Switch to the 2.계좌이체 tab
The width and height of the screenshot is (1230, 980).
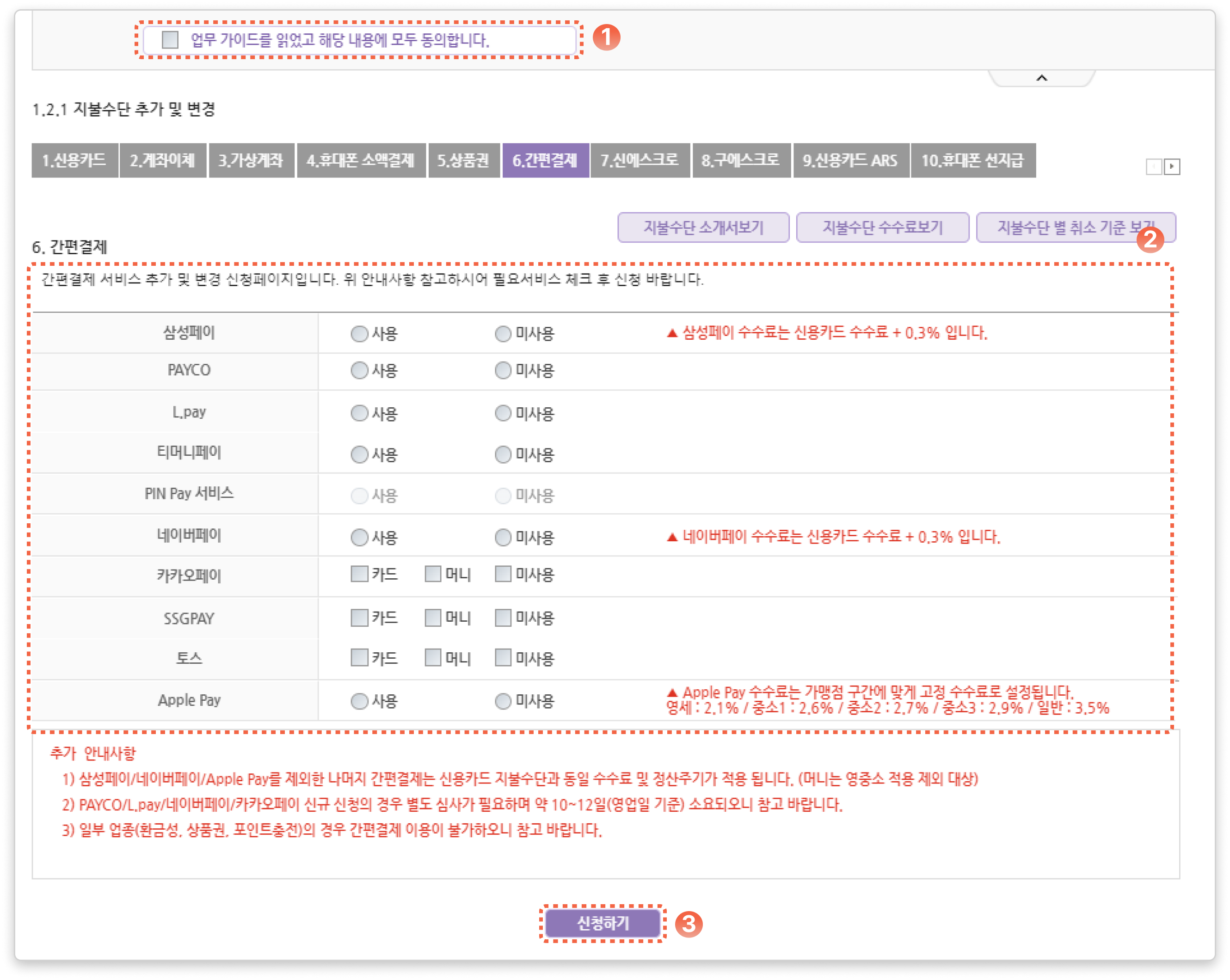(x=163, y=160)
